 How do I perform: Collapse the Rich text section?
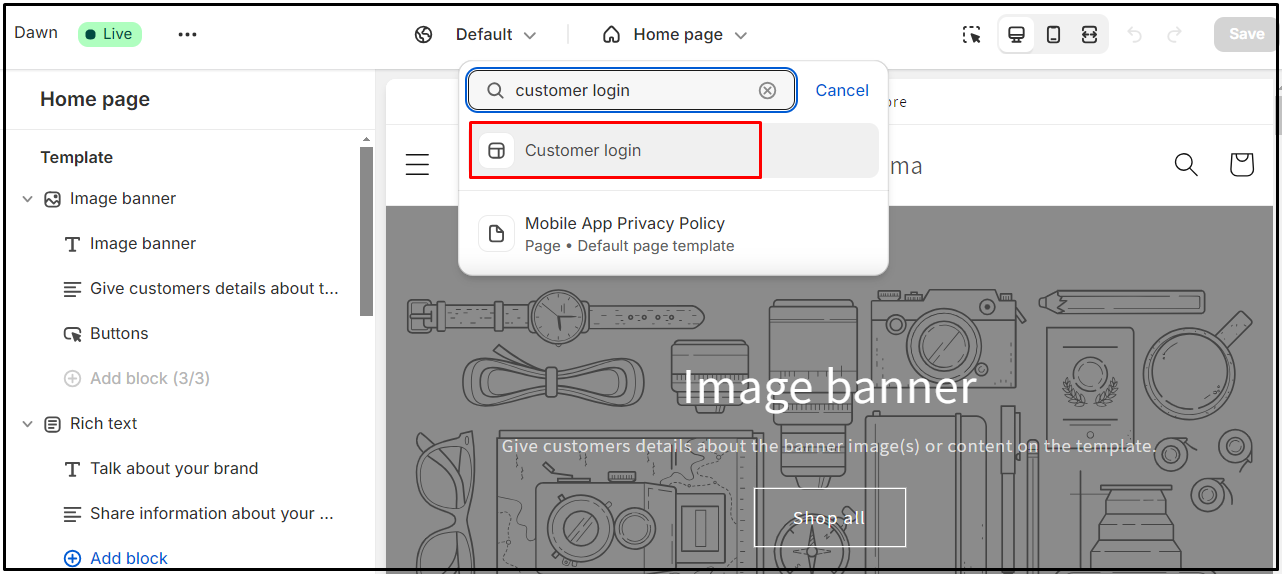[x=27, y=424]
